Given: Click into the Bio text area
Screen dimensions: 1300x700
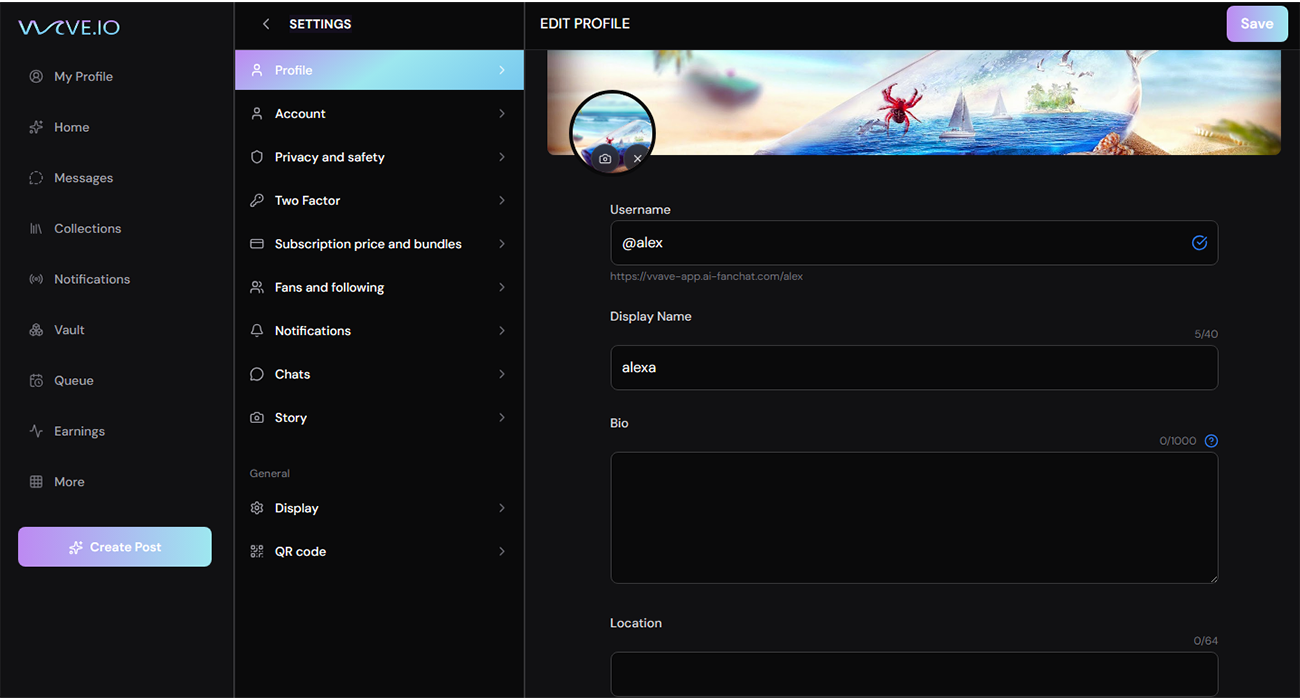Looking at the screenshot, I should [x=913, y=518].
